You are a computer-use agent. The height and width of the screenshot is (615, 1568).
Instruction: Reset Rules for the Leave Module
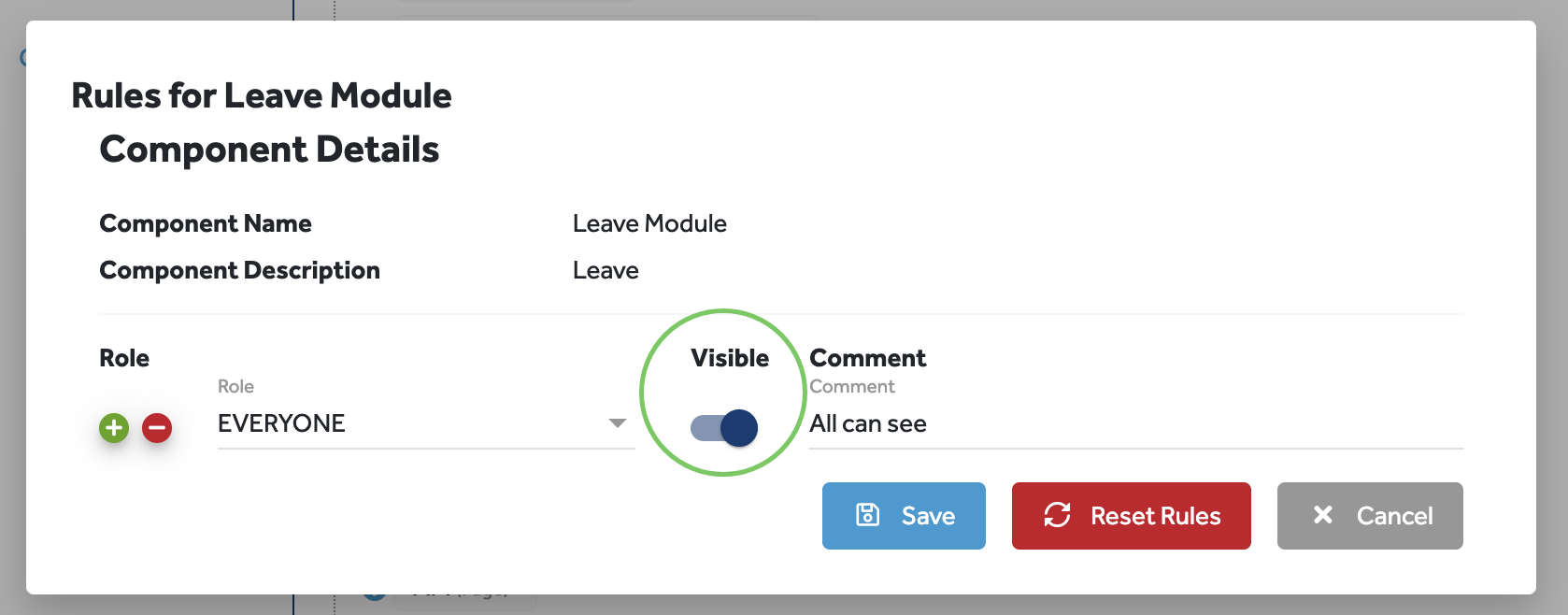click(1131, 515)
